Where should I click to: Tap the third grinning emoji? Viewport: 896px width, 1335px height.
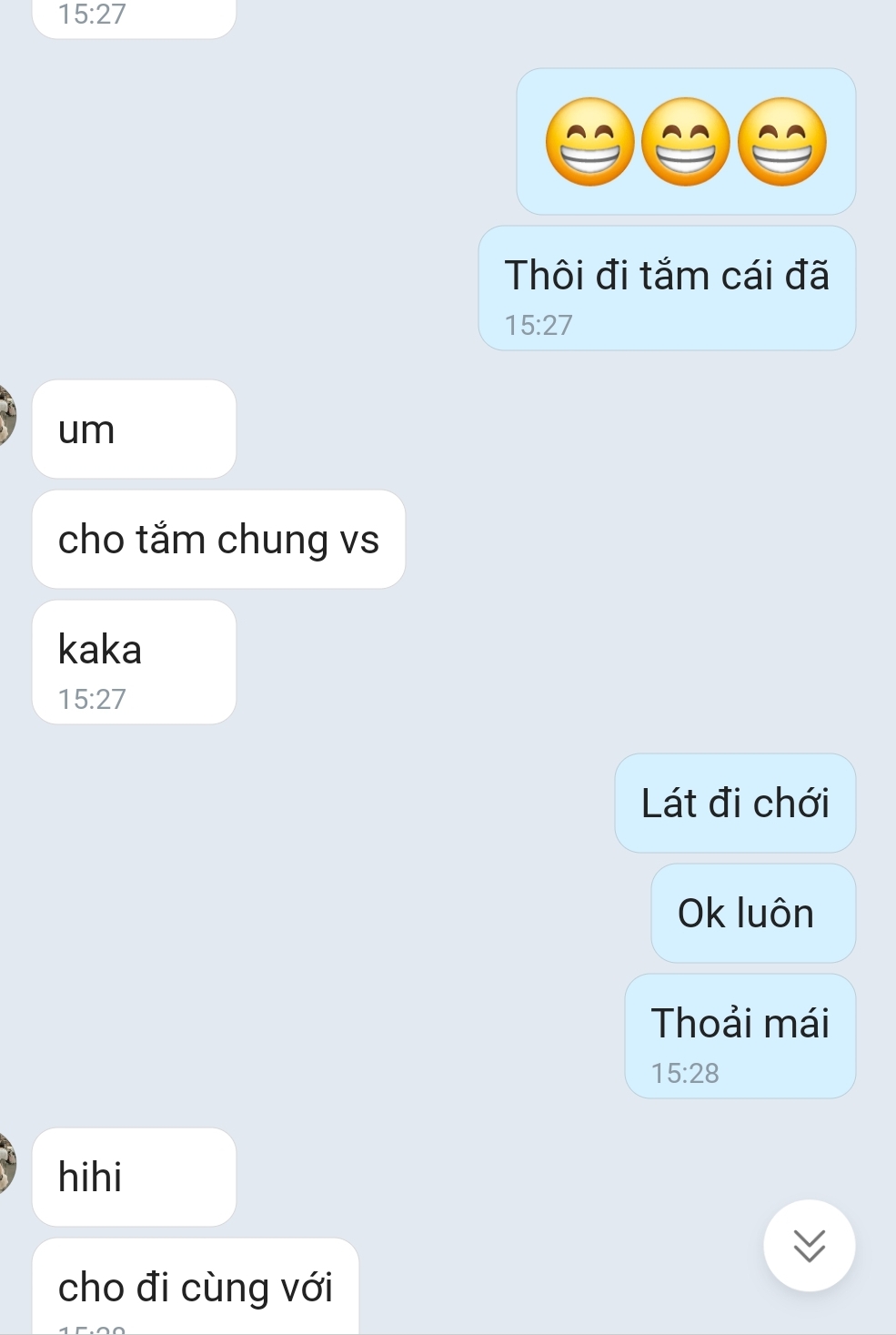[782, 142]
